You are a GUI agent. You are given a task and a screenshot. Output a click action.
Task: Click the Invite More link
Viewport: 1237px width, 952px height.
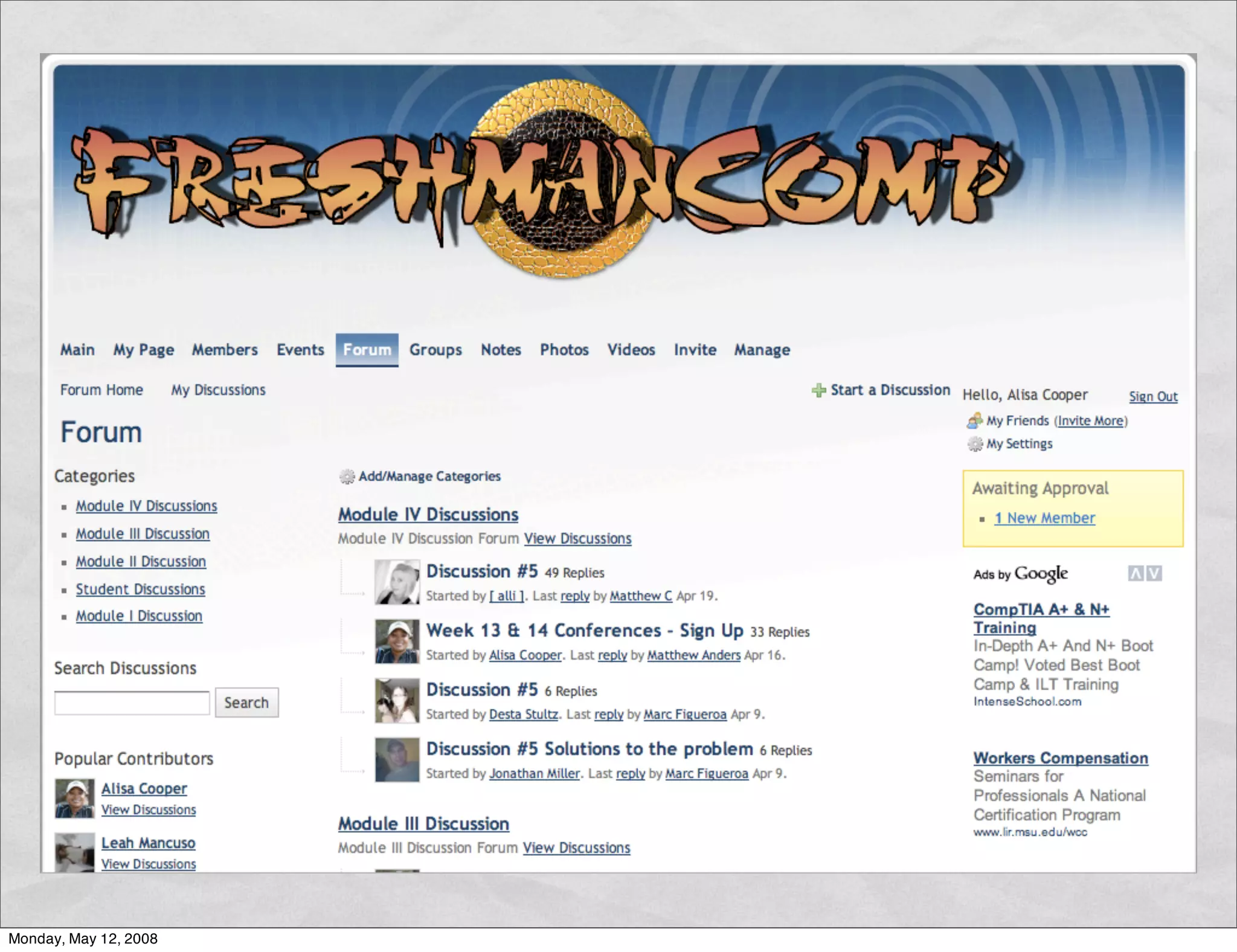coord(1090,421)
